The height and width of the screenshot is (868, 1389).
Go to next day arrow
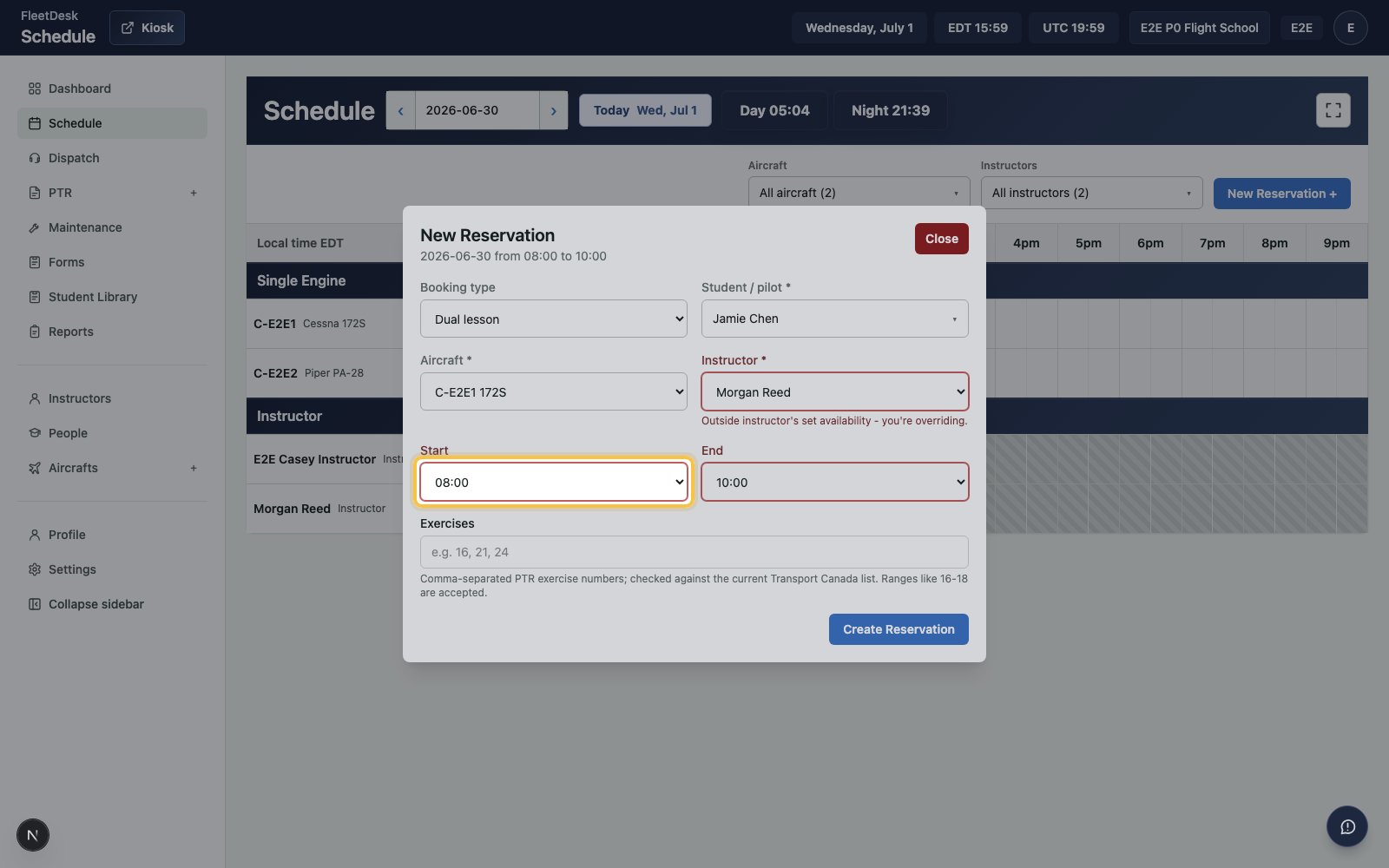click(x=554, y=110)
